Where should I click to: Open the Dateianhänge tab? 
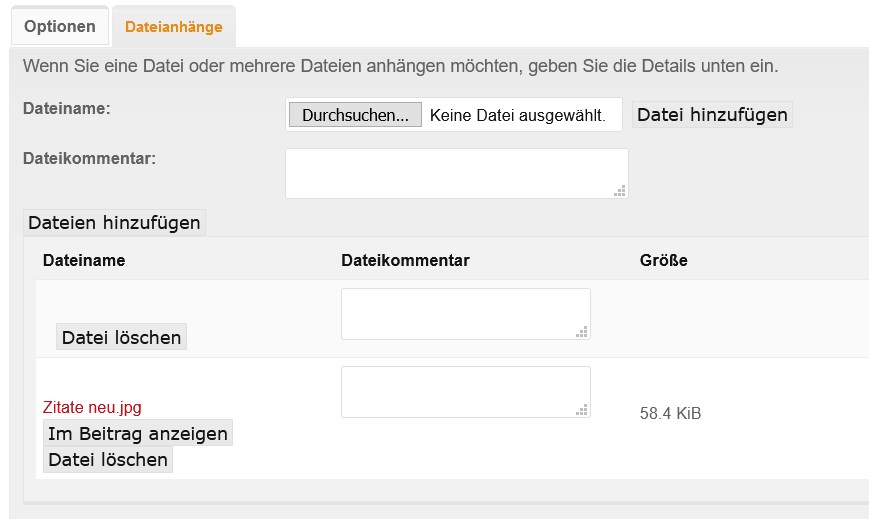[173, 27]
